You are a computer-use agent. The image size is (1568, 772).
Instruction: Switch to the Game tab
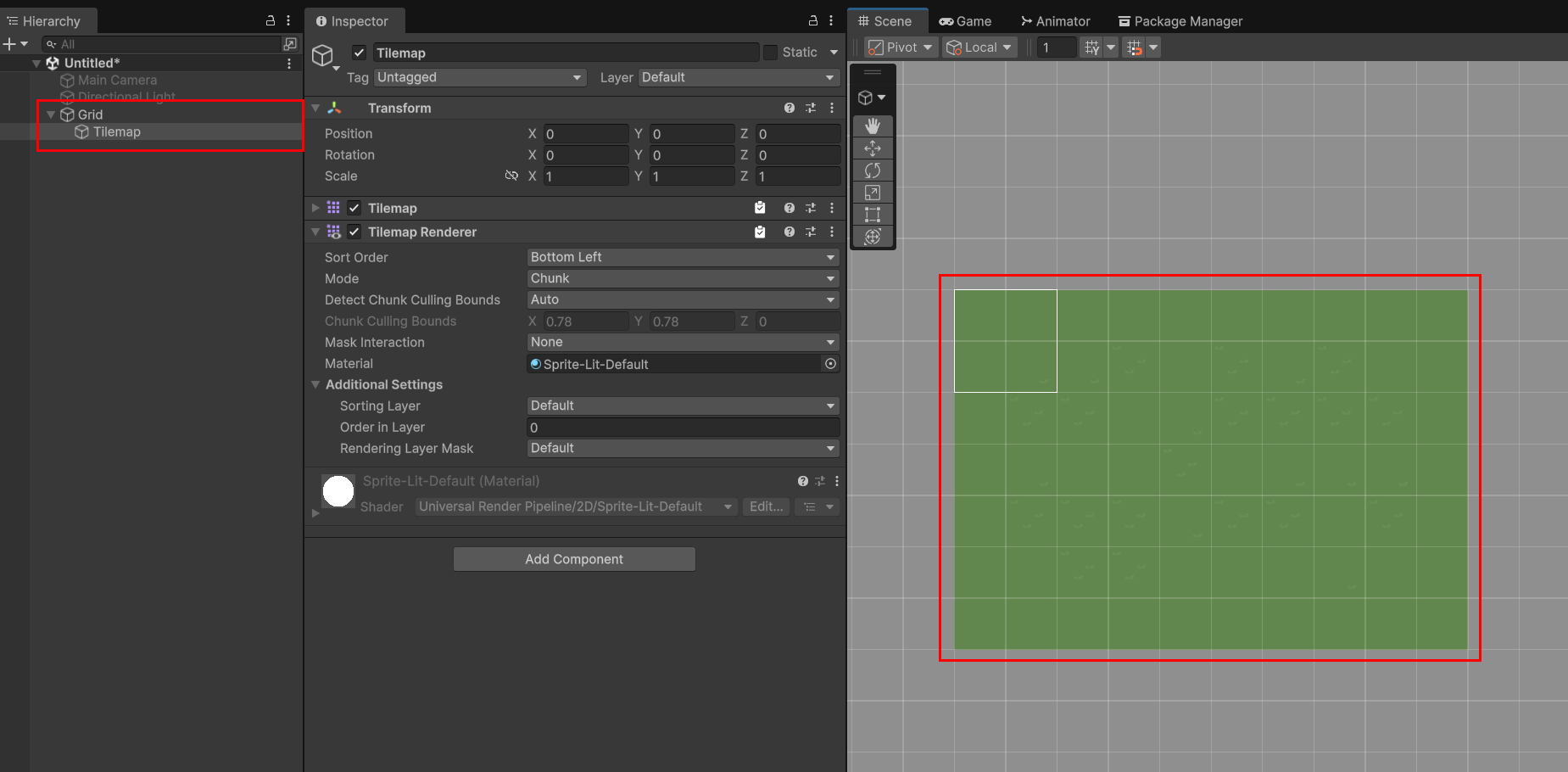tap(965, 21)
